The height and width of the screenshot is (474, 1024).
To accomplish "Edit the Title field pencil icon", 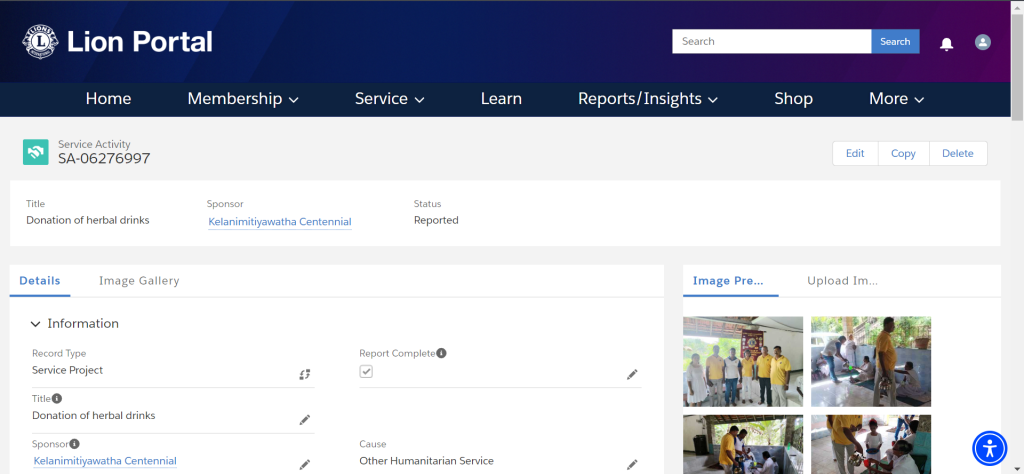I will 305,420.
